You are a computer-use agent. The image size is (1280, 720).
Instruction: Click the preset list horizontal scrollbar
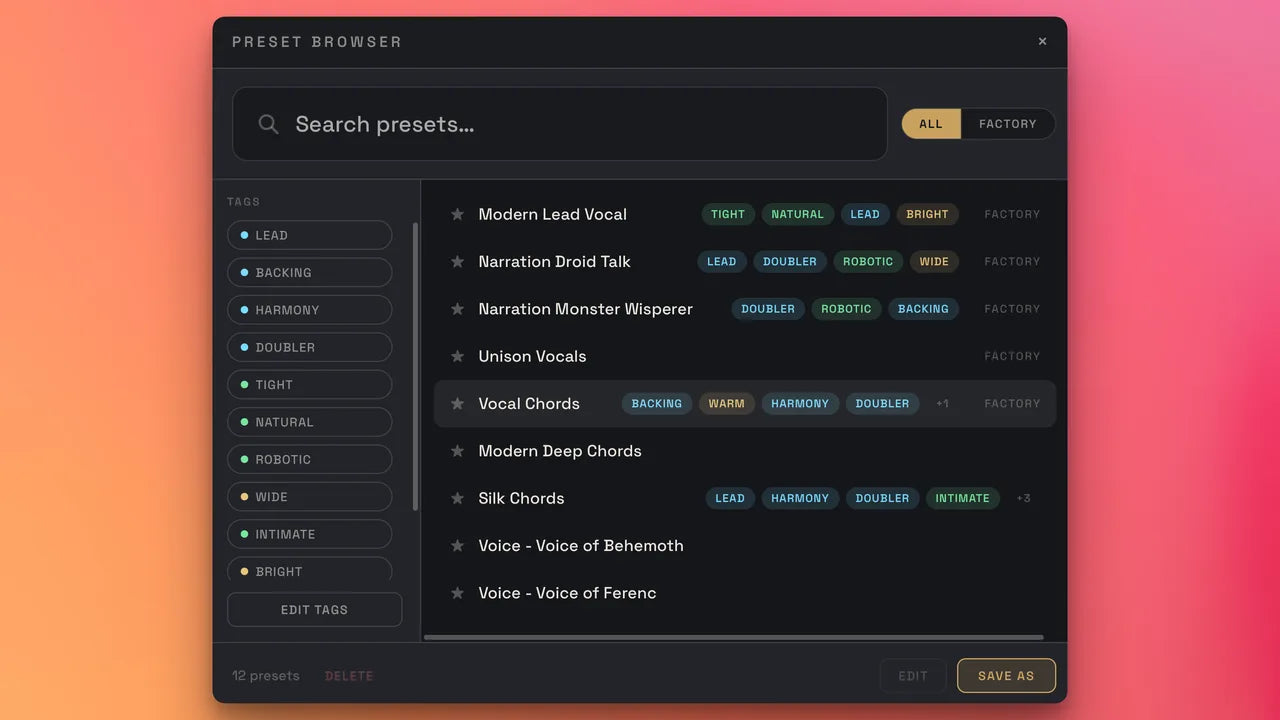coord(734,637)
